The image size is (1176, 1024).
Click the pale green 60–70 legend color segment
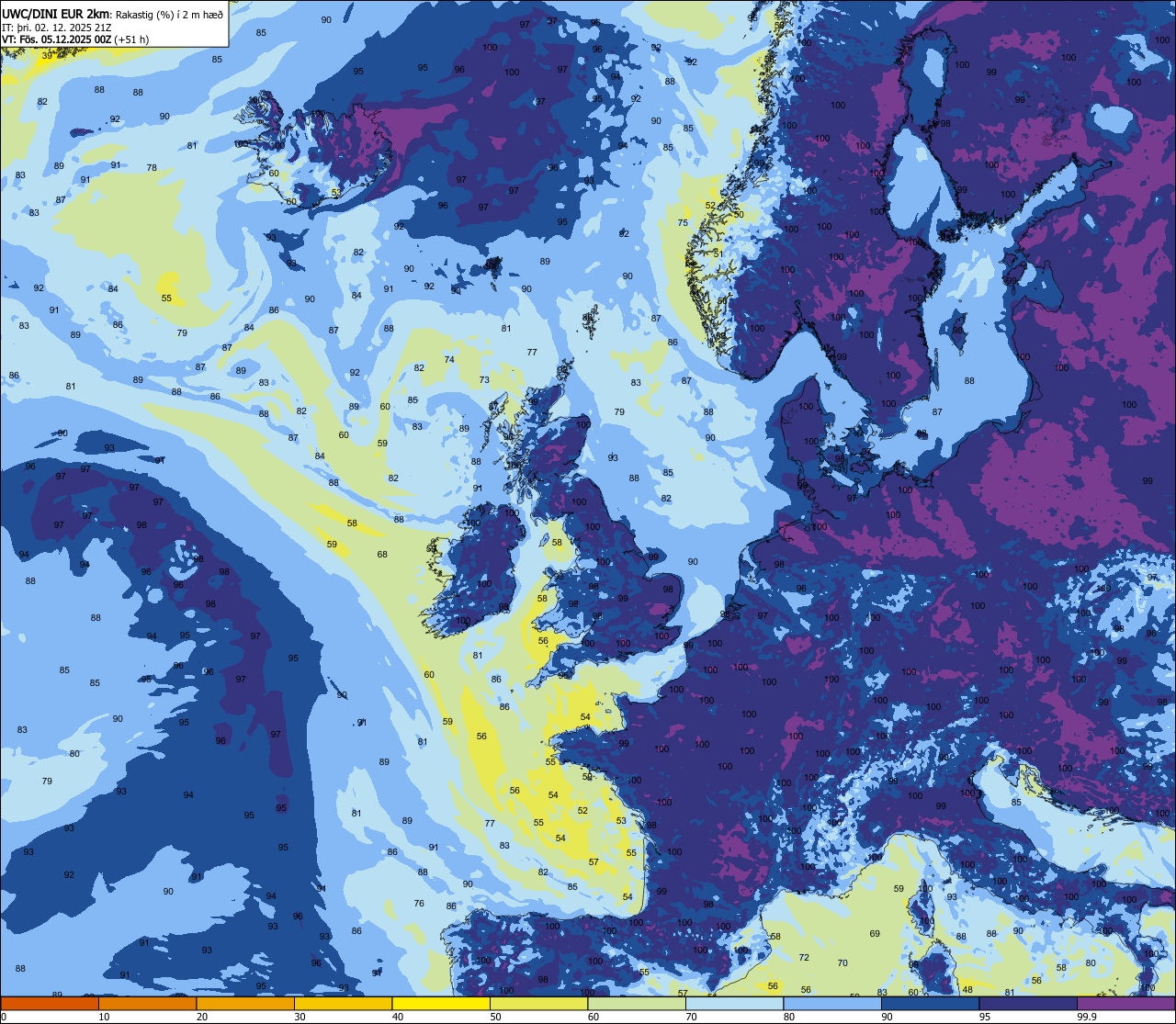(x=637, y=1003)
